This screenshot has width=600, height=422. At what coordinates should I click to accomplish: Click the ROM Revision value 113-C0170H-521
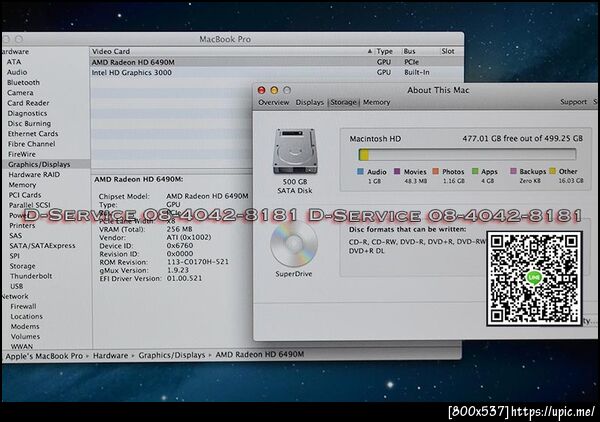point(198,262)
